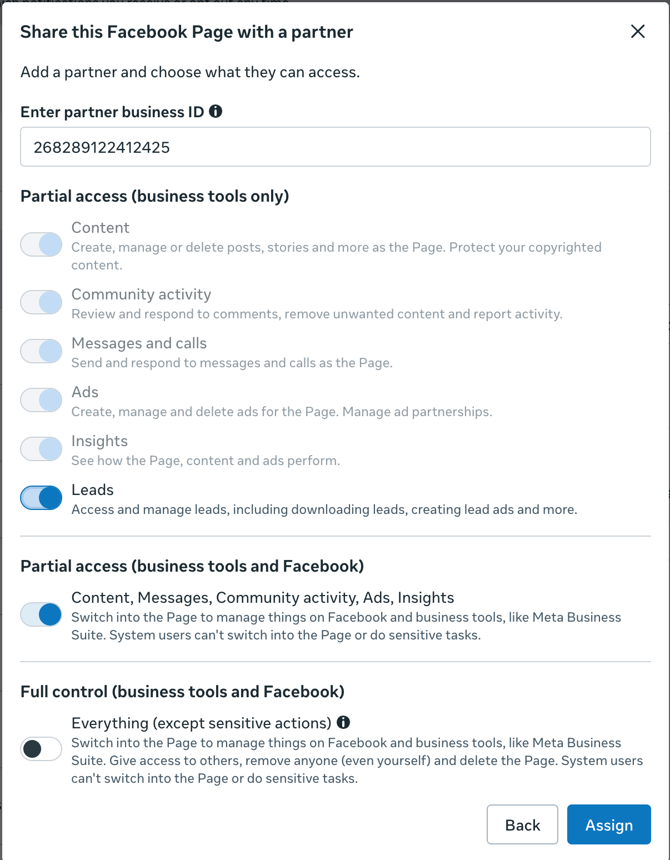This screenshot has height=860, width=670.
Task: Enable the Everything full control toggle
Action: [x=41, y=749]
